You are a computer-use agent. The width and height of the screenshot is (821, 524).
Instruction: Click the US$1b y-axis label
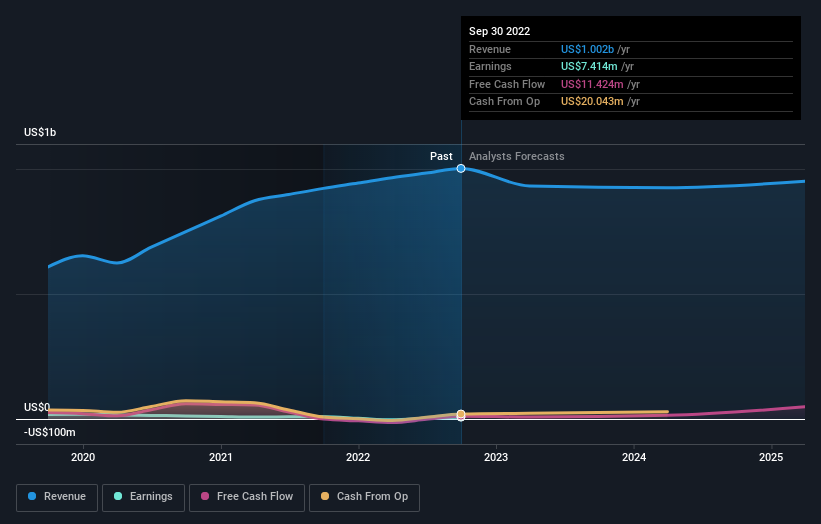[40, 132]
